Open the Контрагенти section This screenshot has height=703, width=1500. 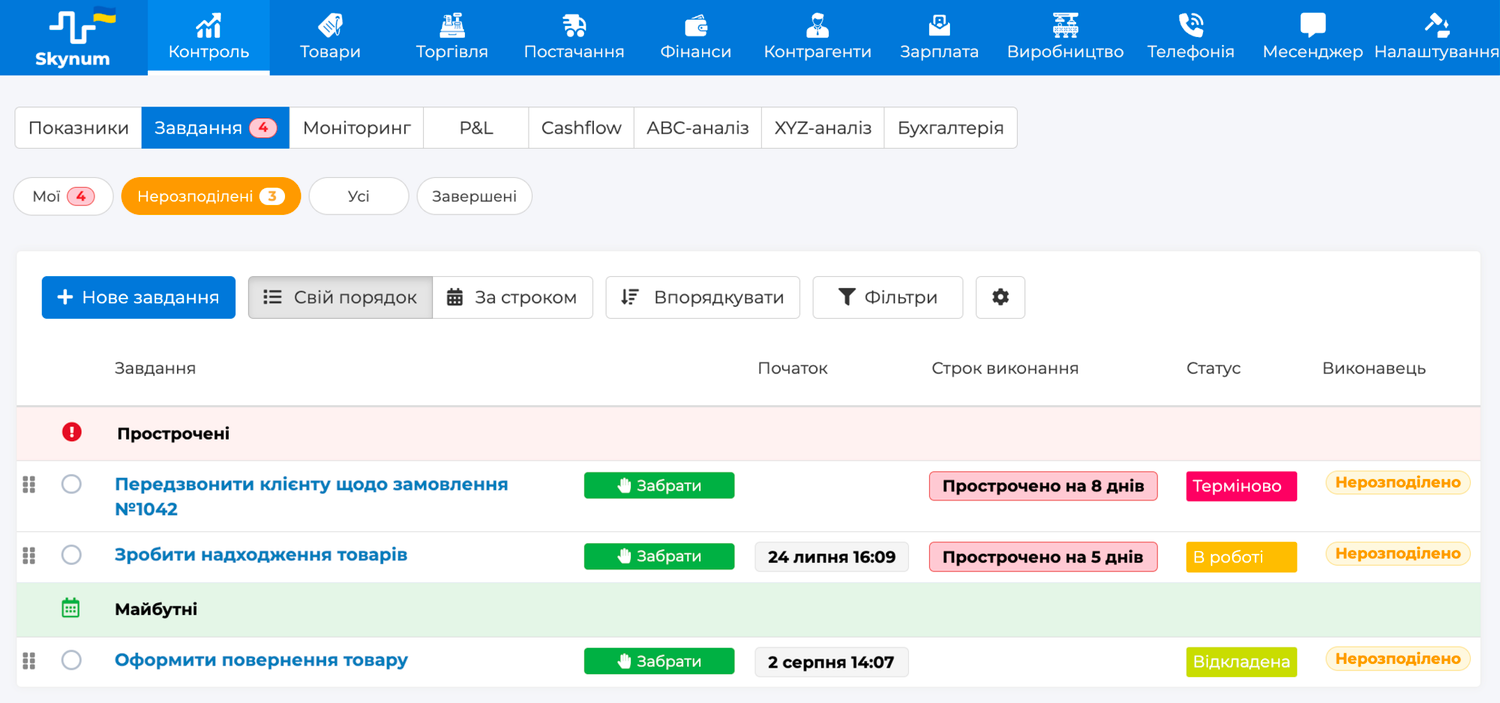pyautogui.click(x=817, y=37)
